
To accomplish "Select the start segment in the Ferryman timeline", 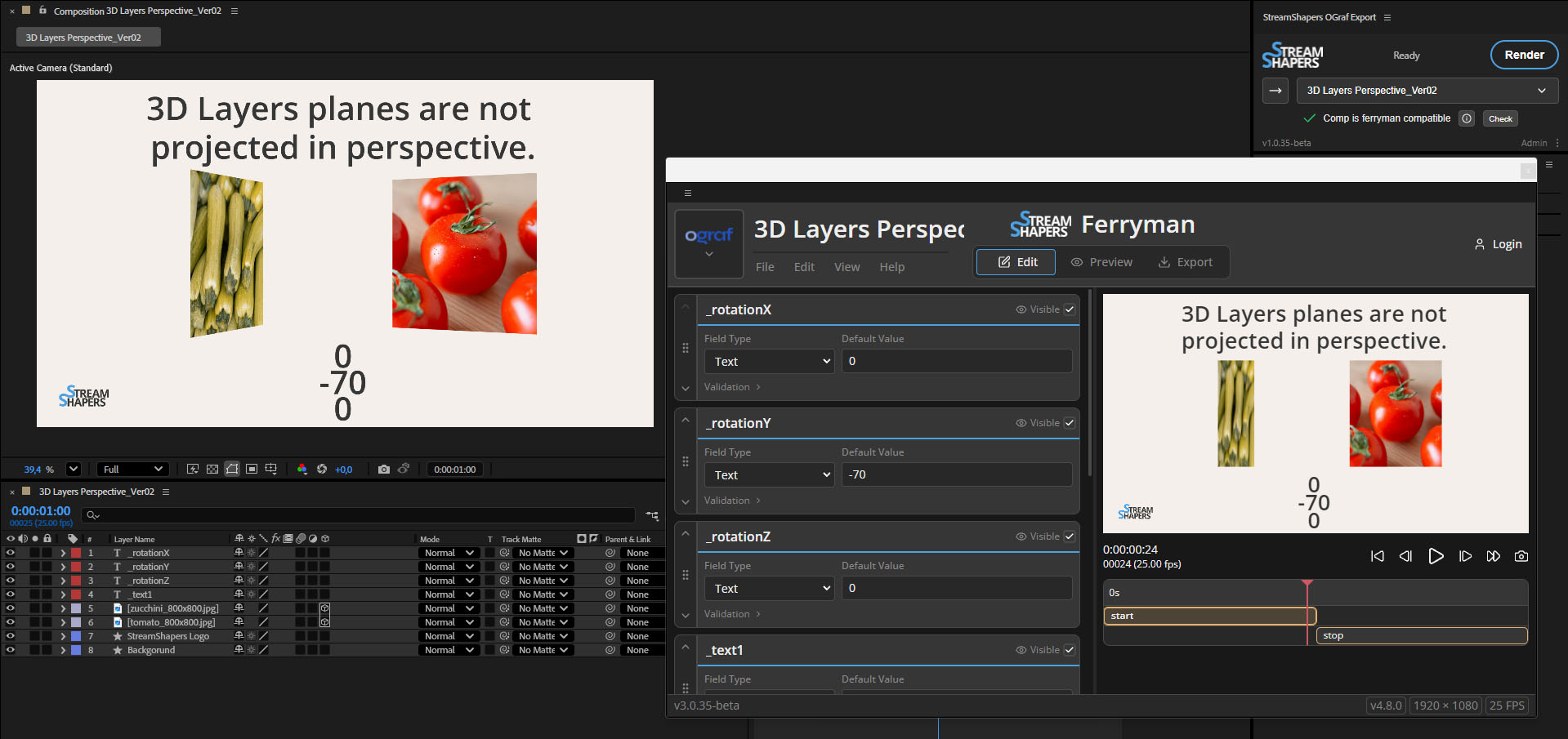I will click(1210, 616).
